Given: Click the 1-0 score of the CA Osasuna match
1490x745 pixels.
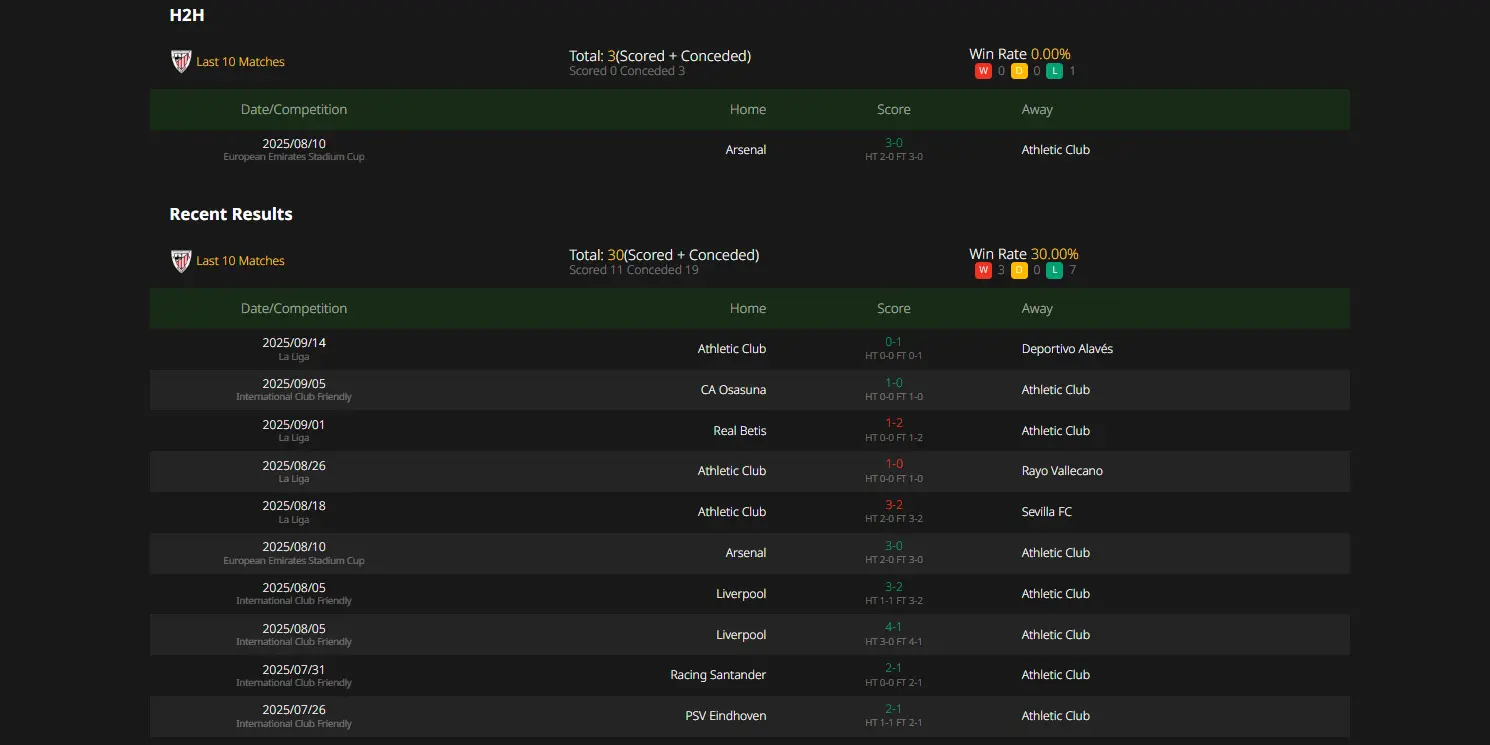Looking at the screenshot, I should (x=894, y=383).
